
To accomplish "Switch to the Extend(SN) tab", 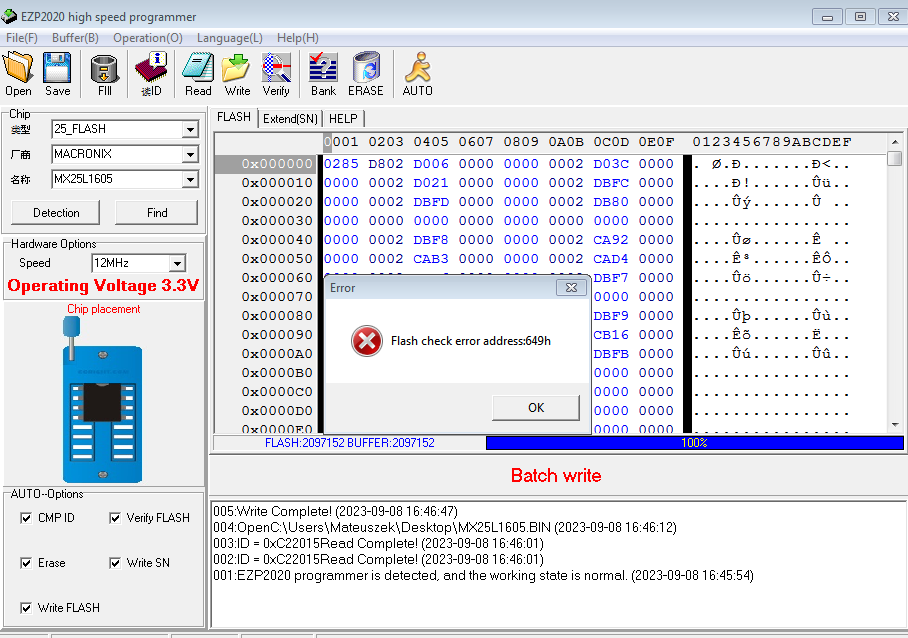I will [290, 119].
